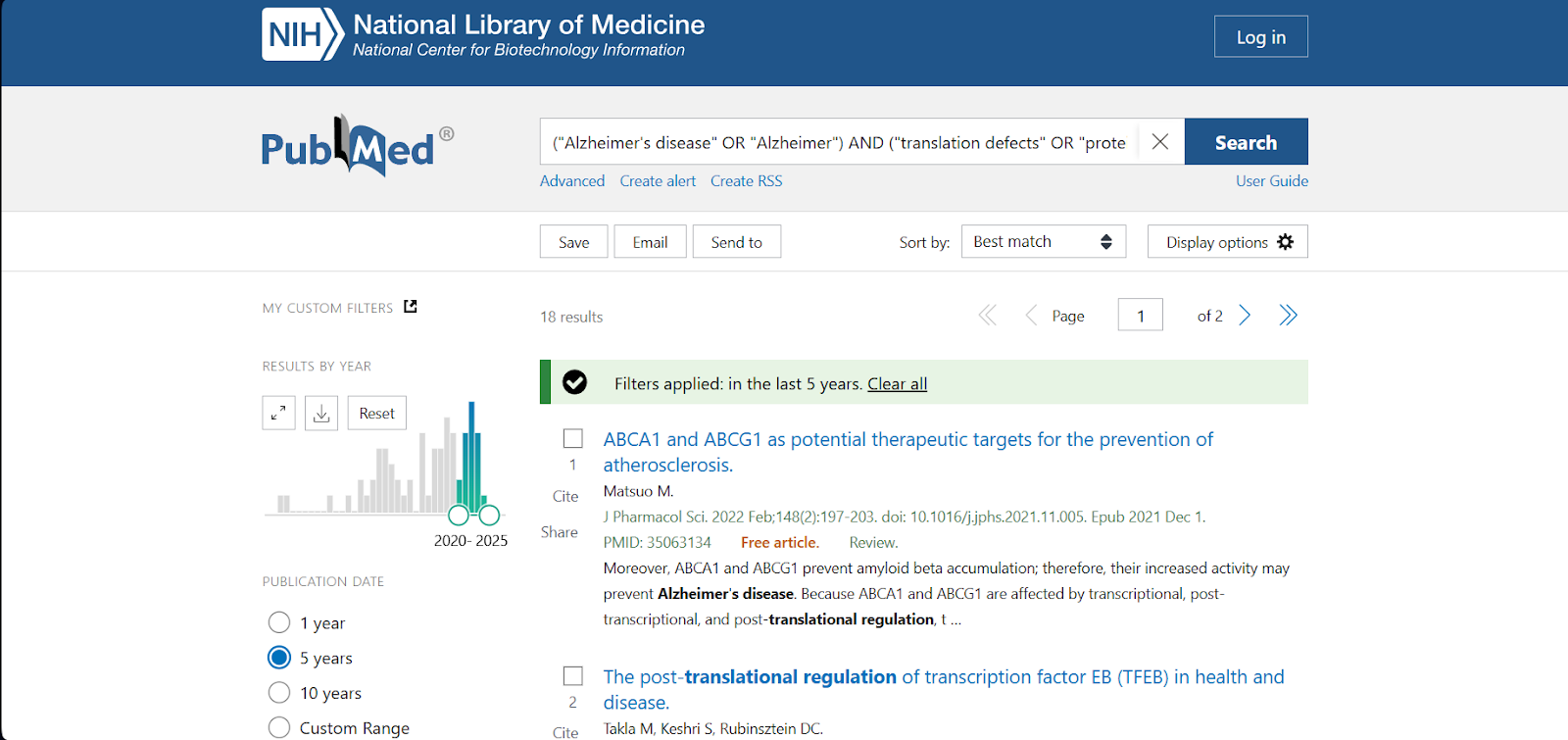Image resolution: width=1568 pixels, height=740 pixels.
Task: Click the blue Search button
Action: (1247, 142)
